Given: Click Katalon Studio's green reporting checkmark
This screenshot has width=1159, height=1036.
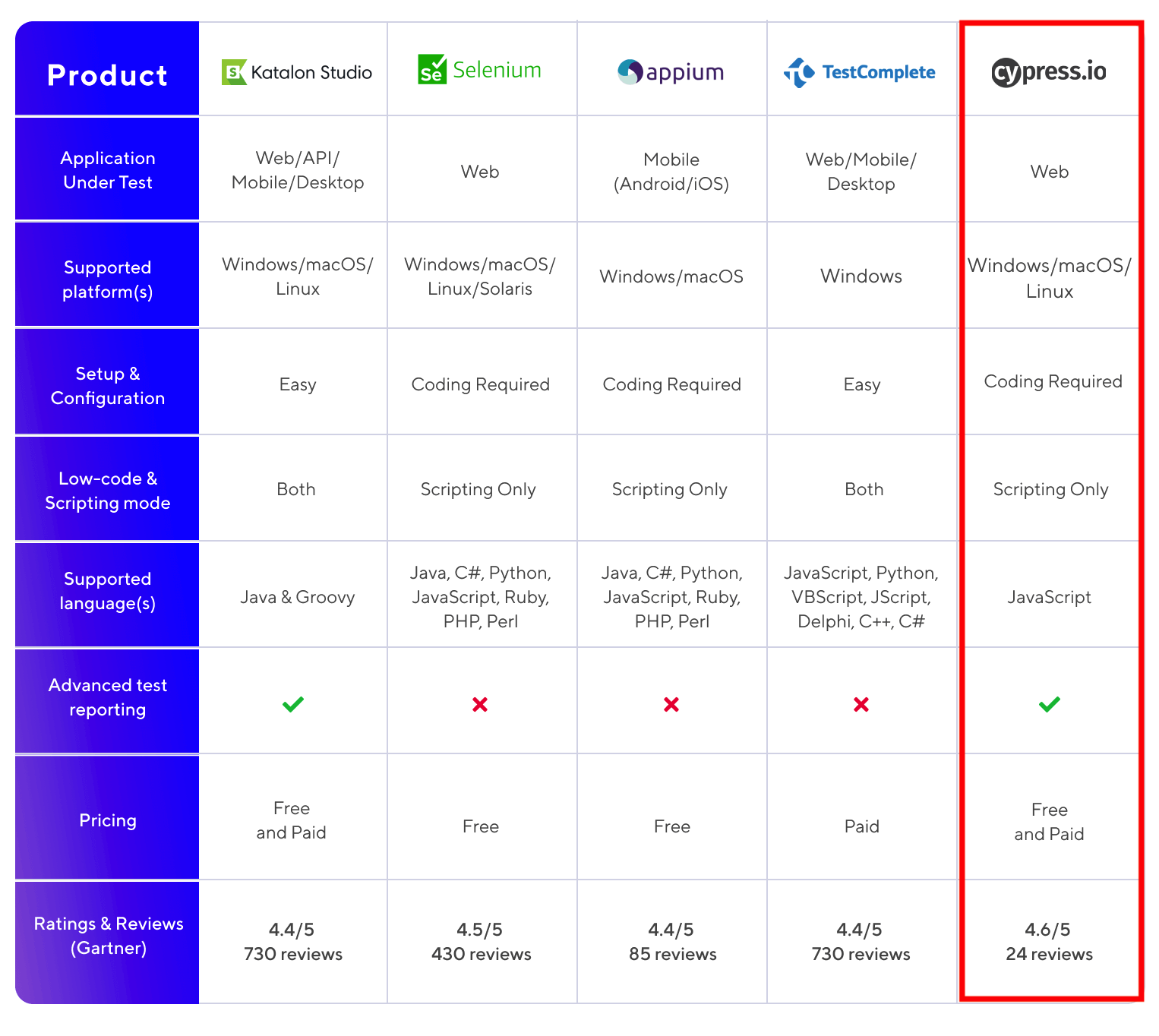Looking at the screenshot, I should click(x=293, y=704).
